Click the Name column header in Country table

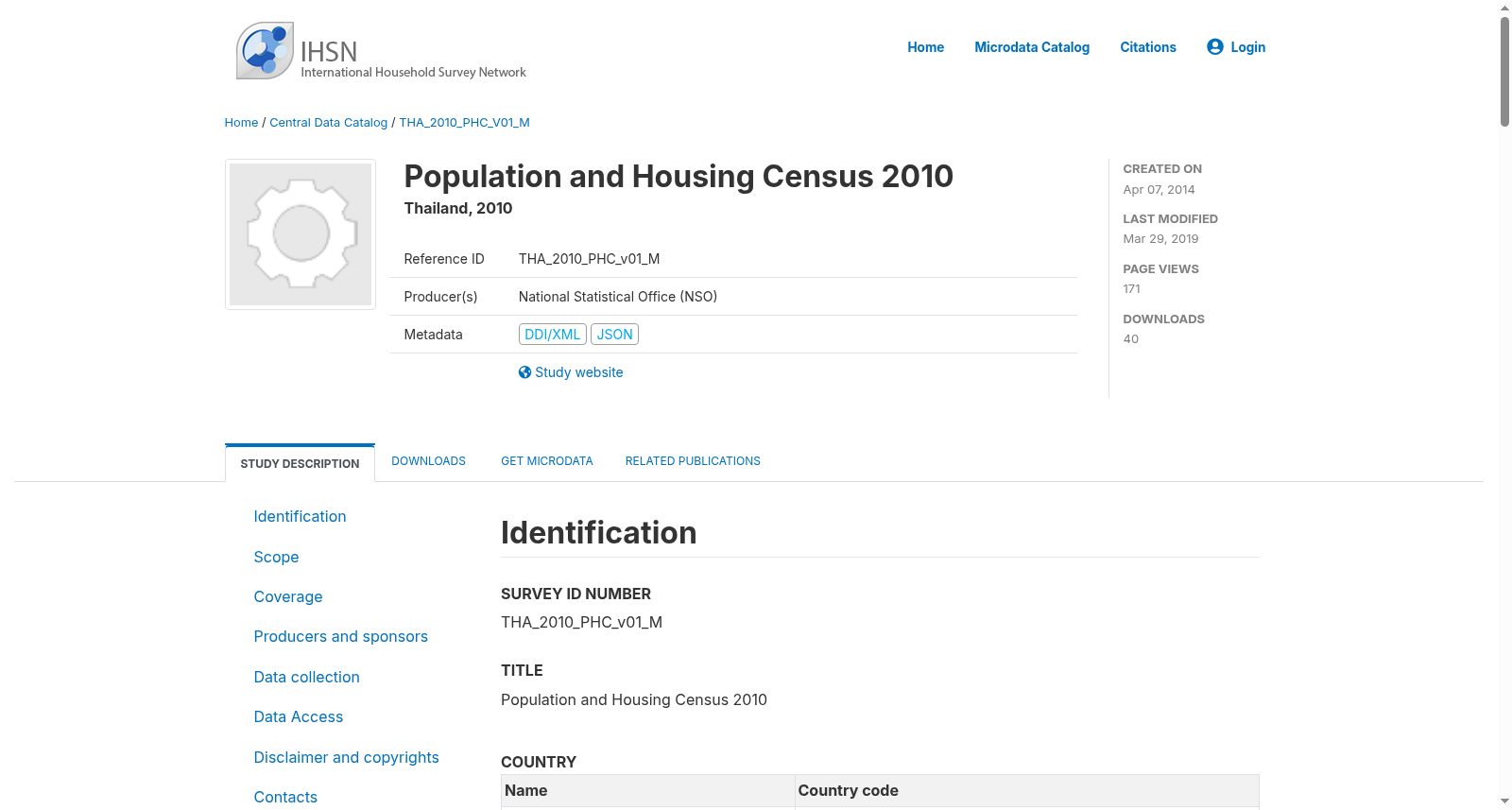coord(648,790)
